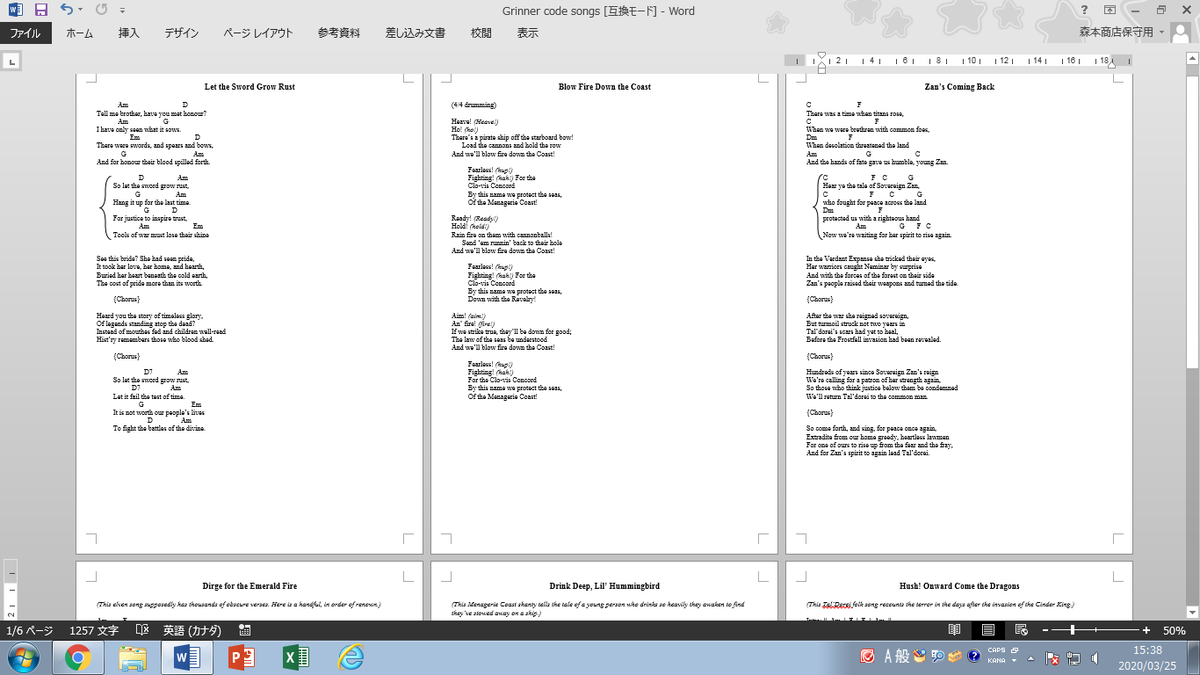
Task: Switch to the 挿入 tab
Action: [129, 33]
